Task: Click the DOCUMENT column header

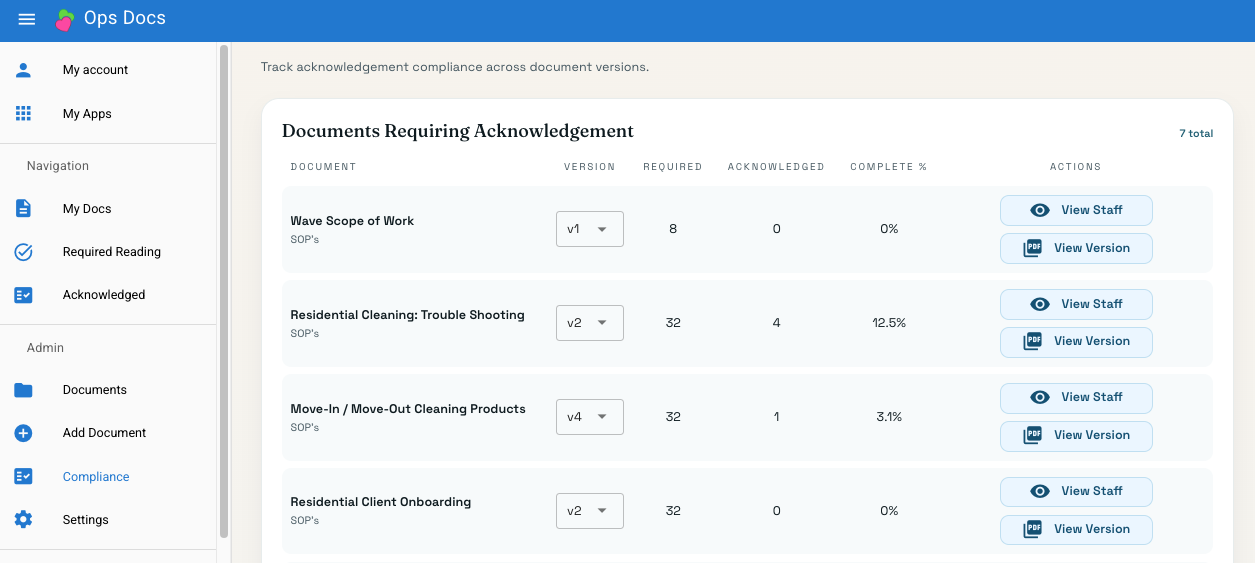Action: 323,167
